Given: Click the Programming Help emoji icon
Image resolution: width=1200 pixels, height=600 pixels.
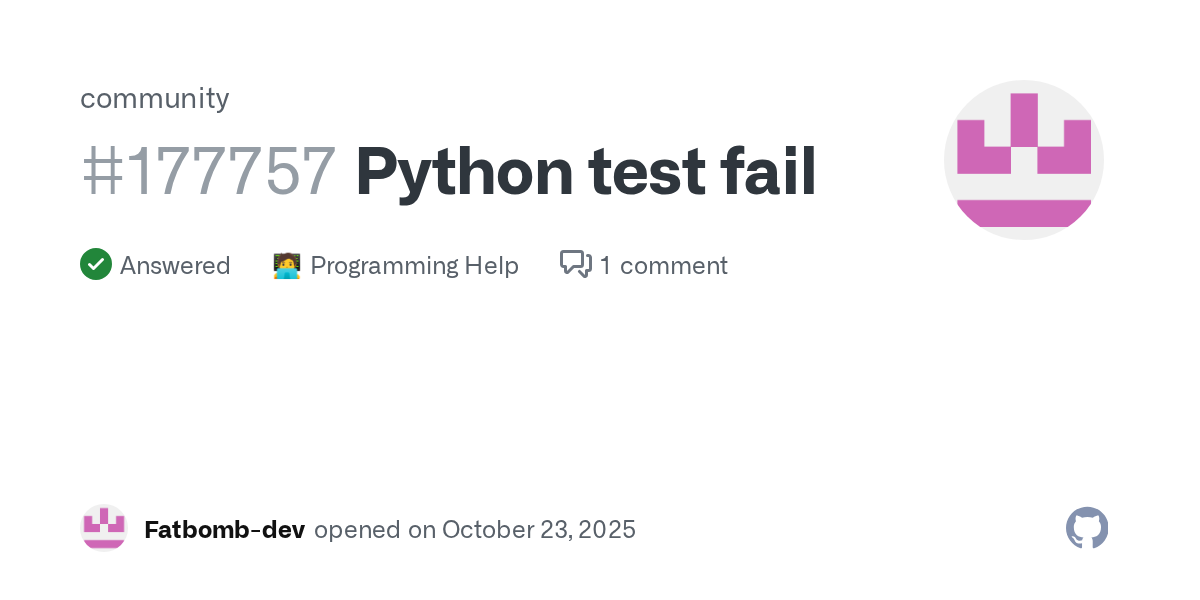Looking at the screenshot, I should 287,265.
